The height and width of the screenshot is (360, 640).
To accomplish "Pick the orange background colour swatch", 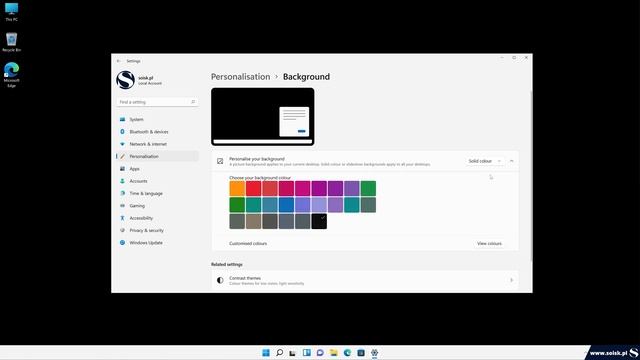I will [x=237, y=189].
